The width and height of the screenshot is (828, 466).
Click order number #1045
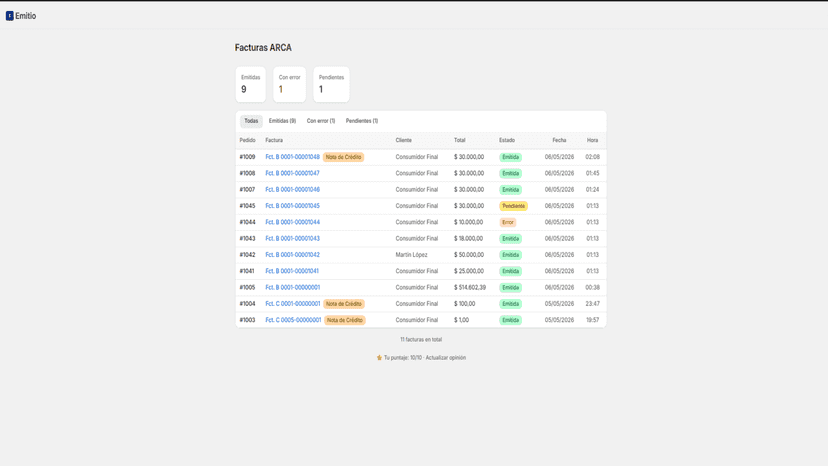[x=247, y=206]
